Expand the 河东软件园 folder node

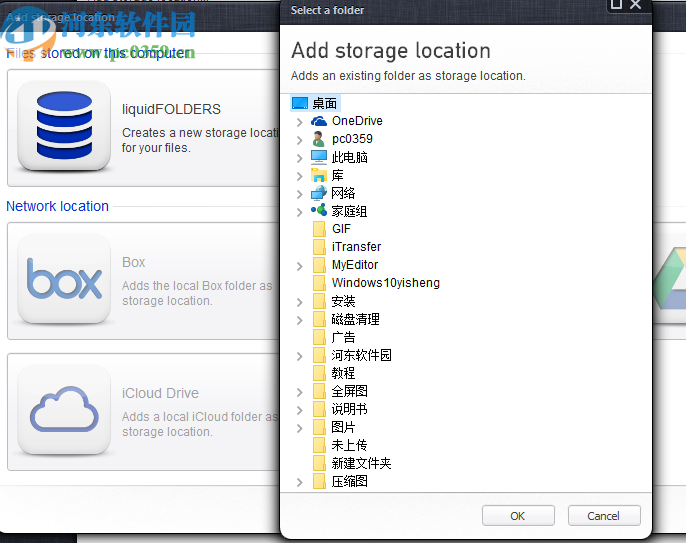(300, 356)
